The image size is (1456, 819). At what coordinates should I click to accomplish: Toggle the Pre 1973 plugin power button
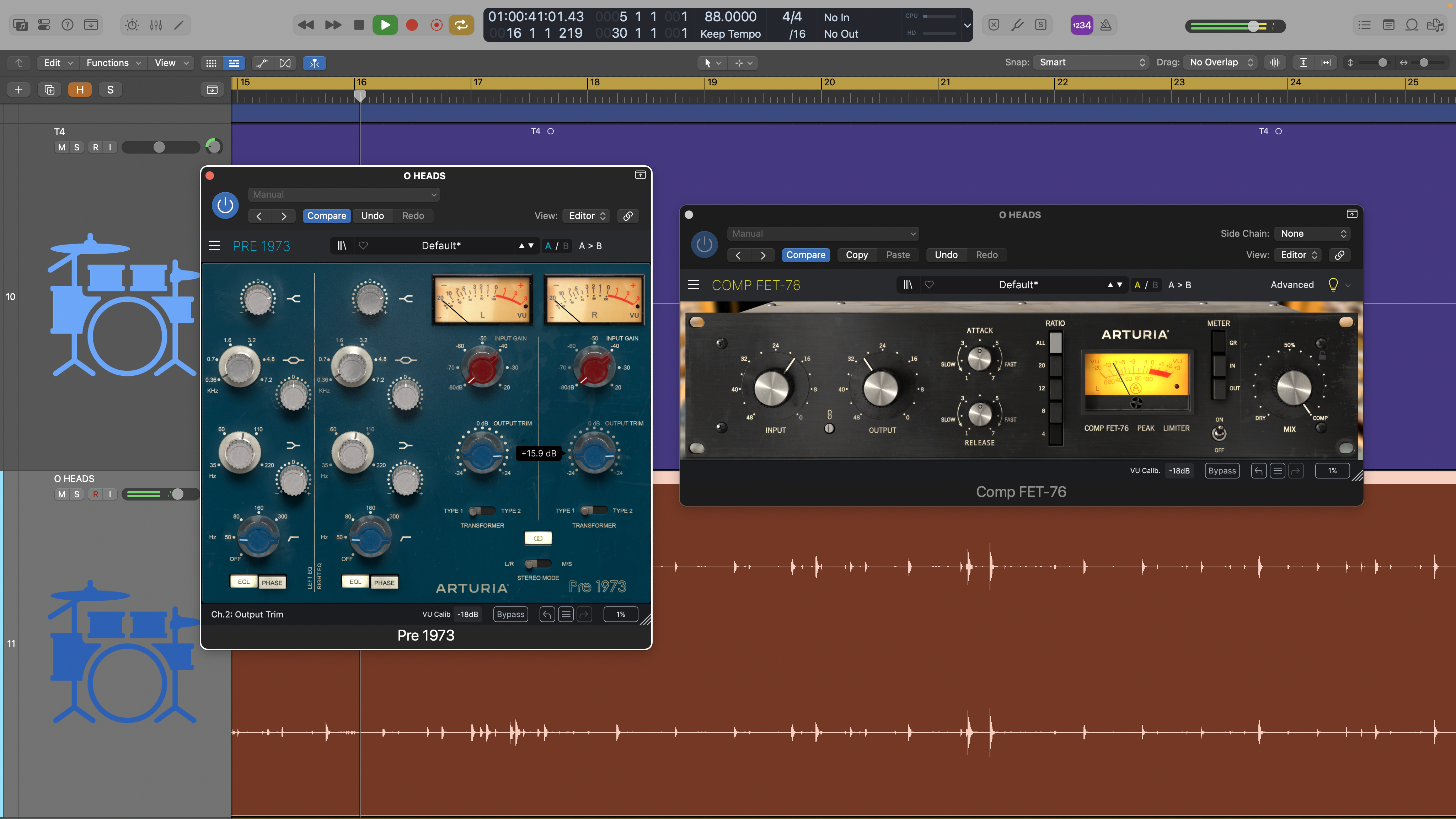(x=225, y=205)
